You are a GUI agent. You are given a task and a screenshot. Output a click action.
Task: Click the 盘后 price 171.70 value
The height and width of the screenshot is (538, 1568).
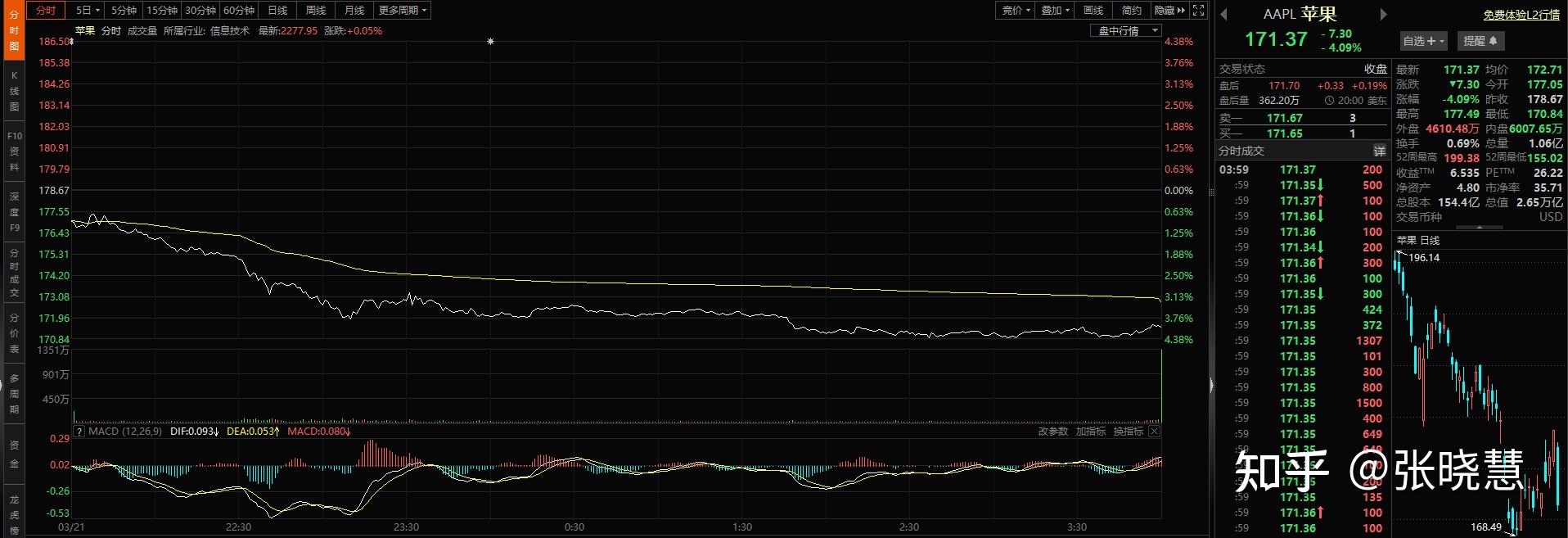click(1284, 85)
